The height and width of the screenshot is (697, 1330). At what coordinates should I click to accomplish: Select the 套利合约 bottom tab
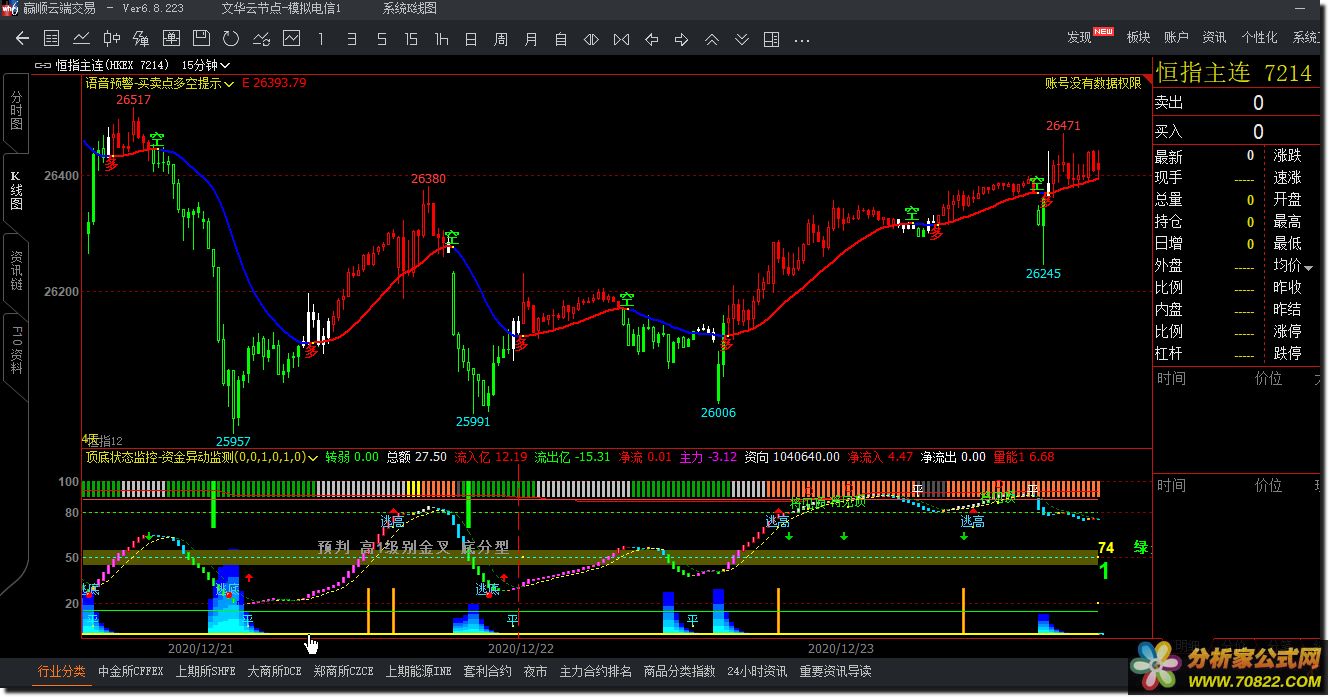487,671
